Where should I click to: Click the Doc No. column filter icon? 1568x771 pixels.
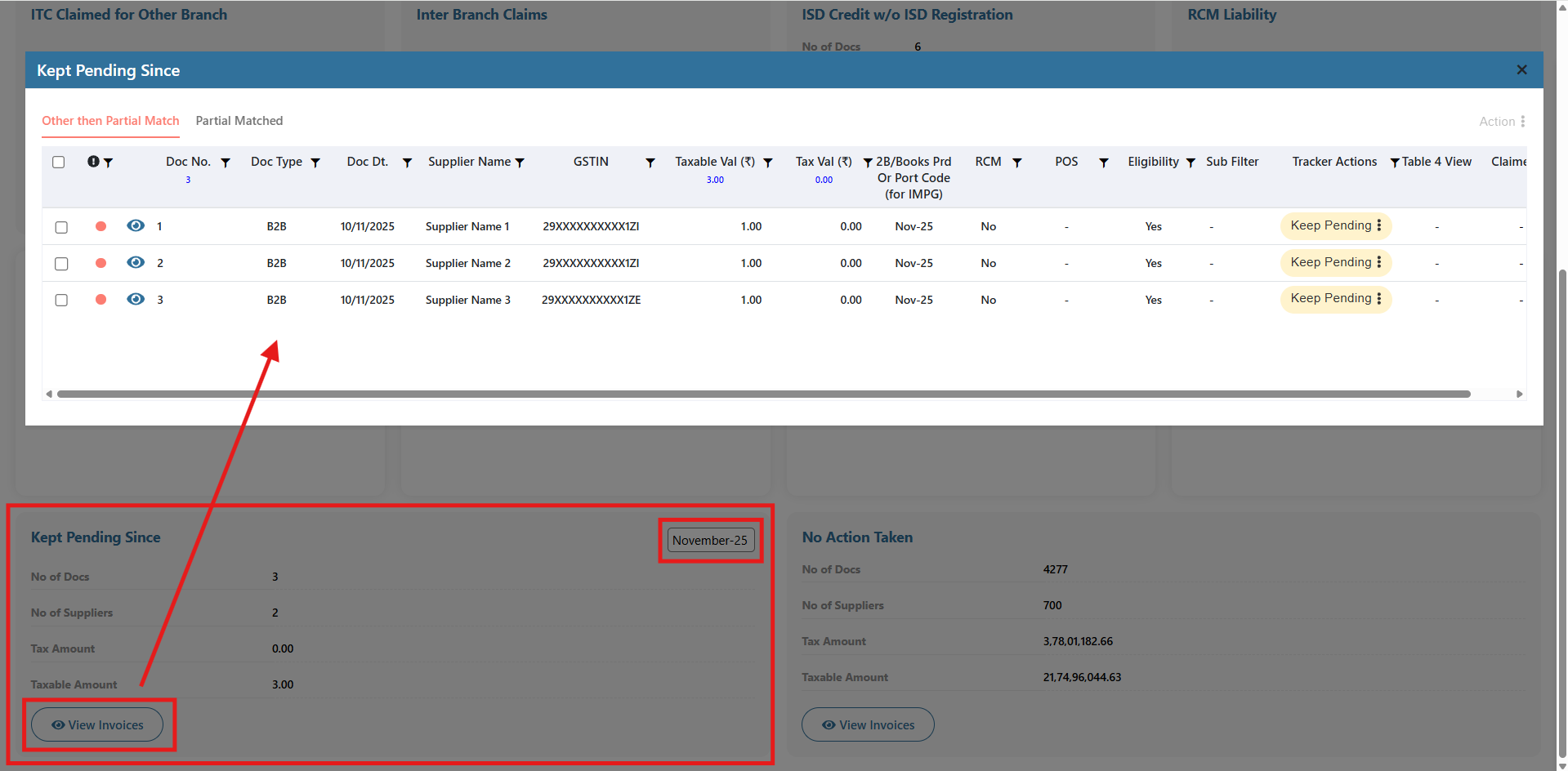(x=226, y=163)
